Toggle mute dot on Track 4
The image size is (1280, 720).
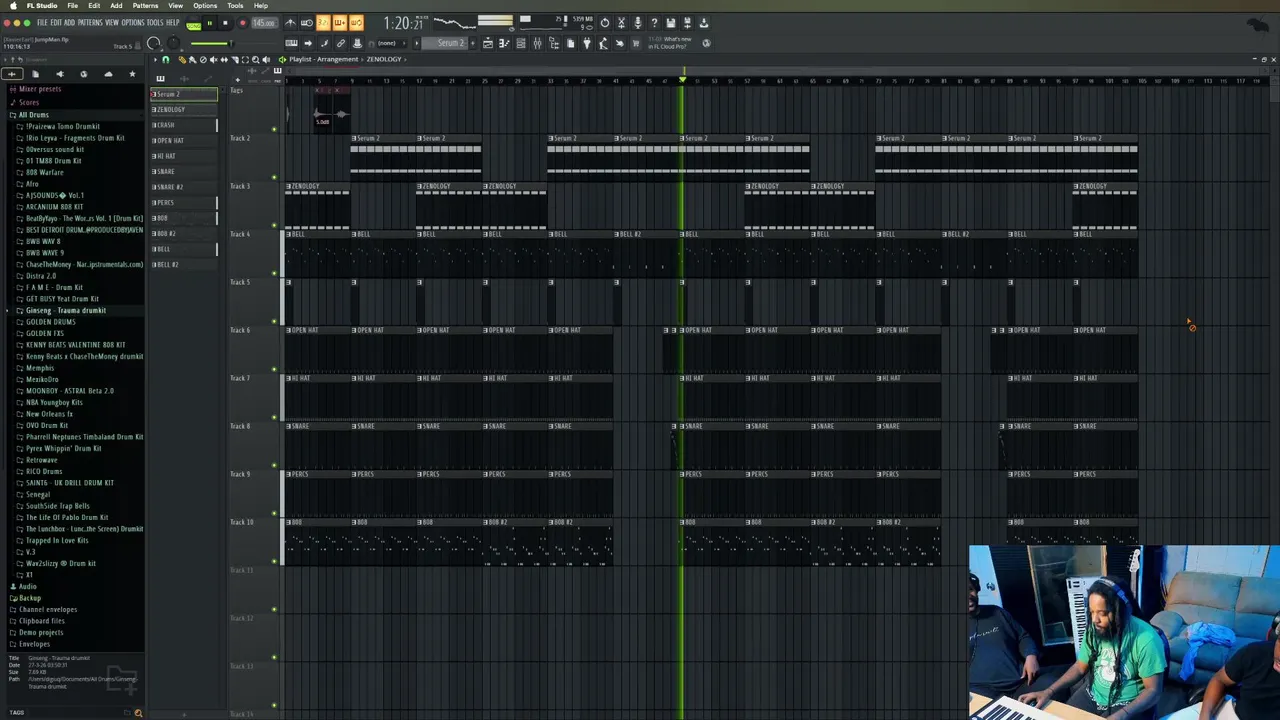[274, 272]
